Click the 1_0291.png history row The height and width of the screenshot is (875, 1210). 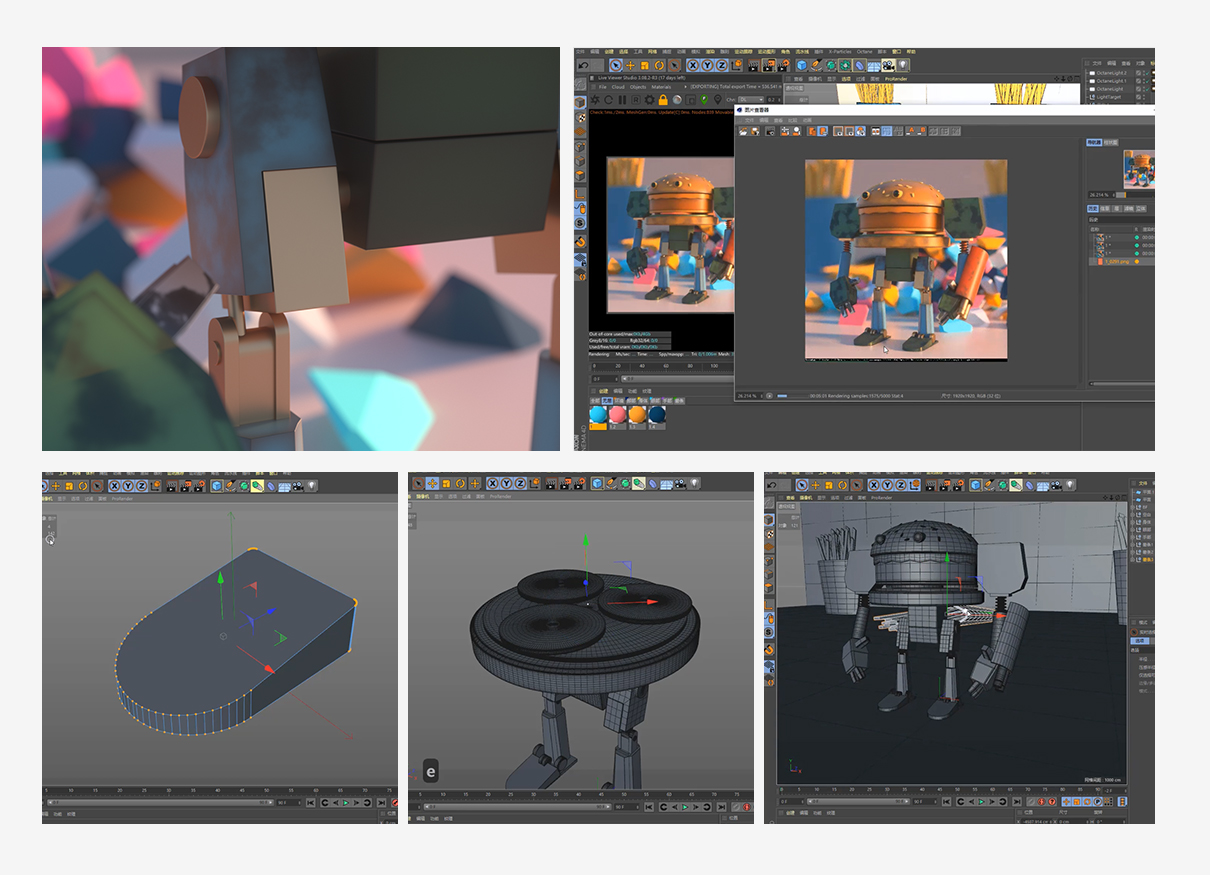[1121, 261]
